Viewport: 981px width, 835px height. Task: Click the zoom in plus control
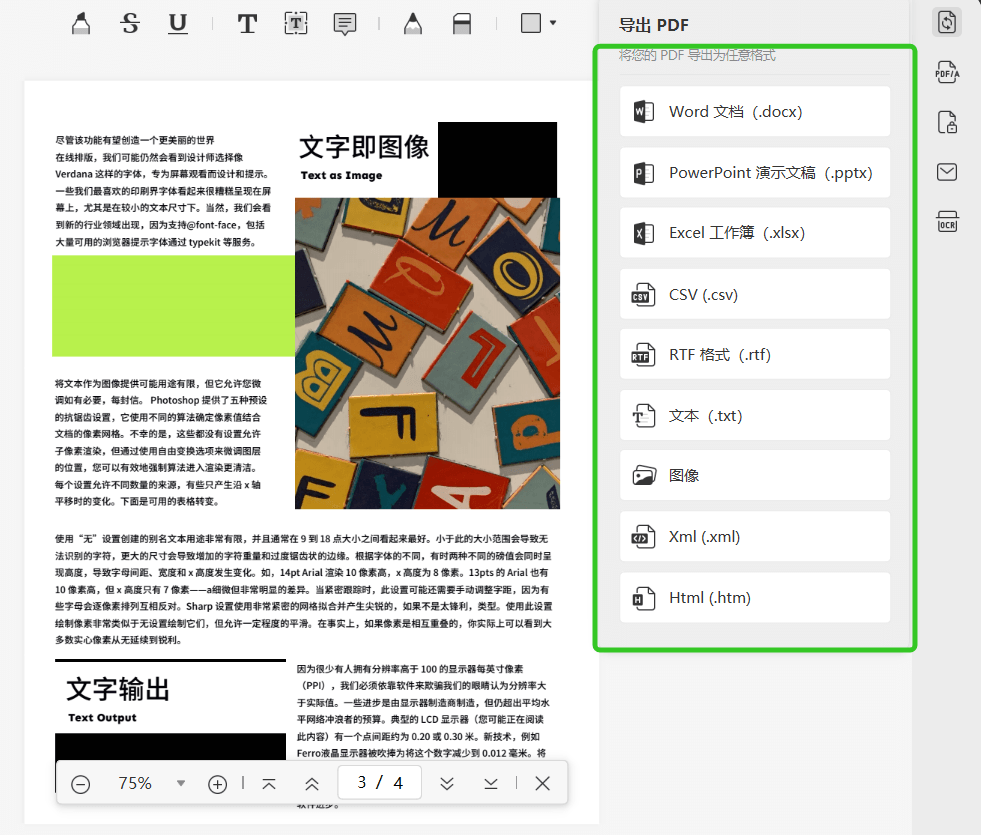click(217, 784)
